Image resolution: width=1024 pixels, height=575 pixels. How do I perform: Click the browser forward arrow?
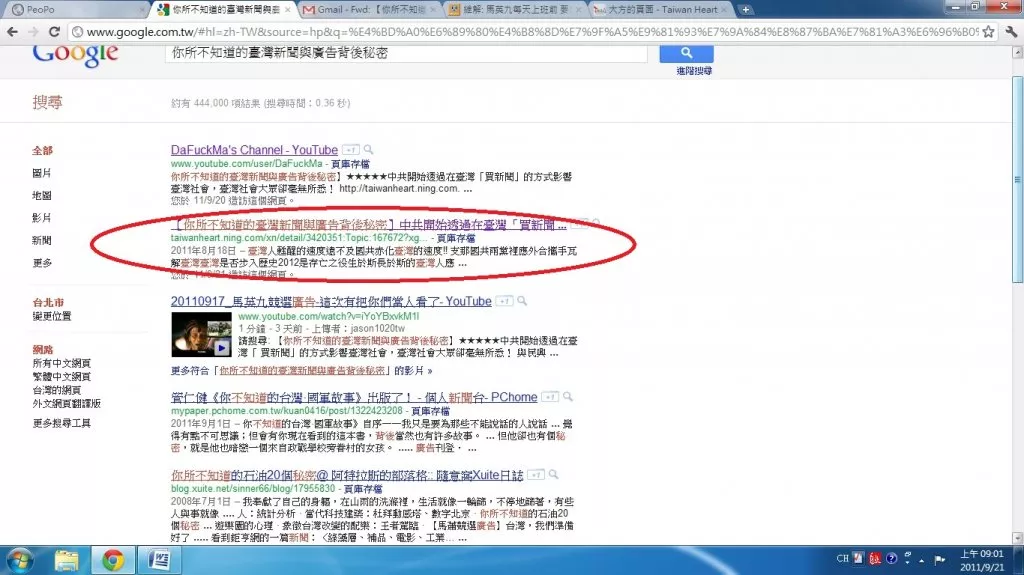click(33, 32)
